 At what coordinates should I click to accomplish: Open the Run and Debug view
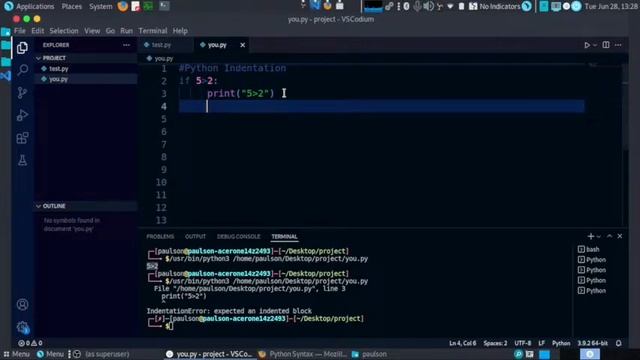point(22,115)
